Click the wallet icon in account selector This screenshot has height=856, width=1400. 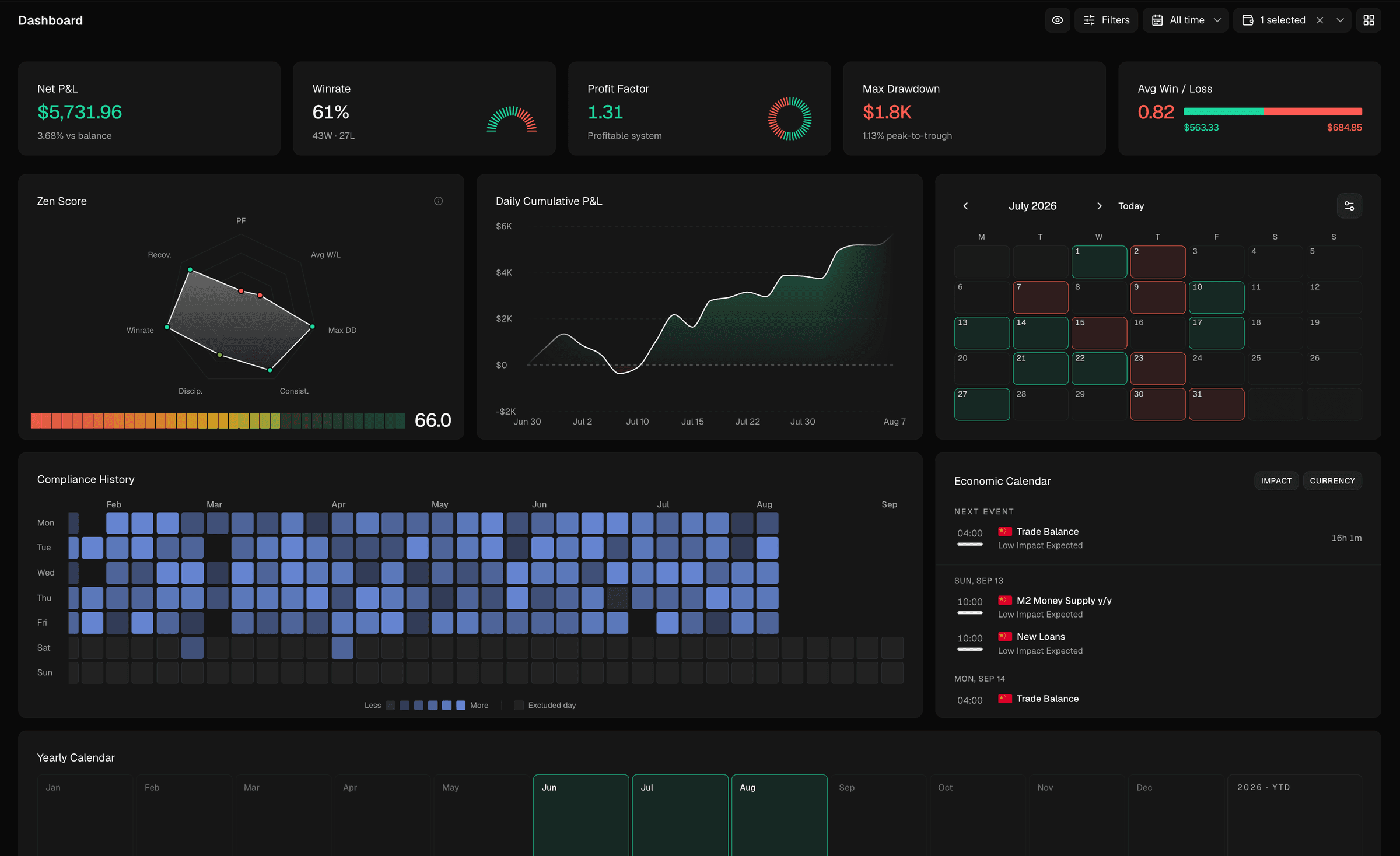[x=1248, y=20]
